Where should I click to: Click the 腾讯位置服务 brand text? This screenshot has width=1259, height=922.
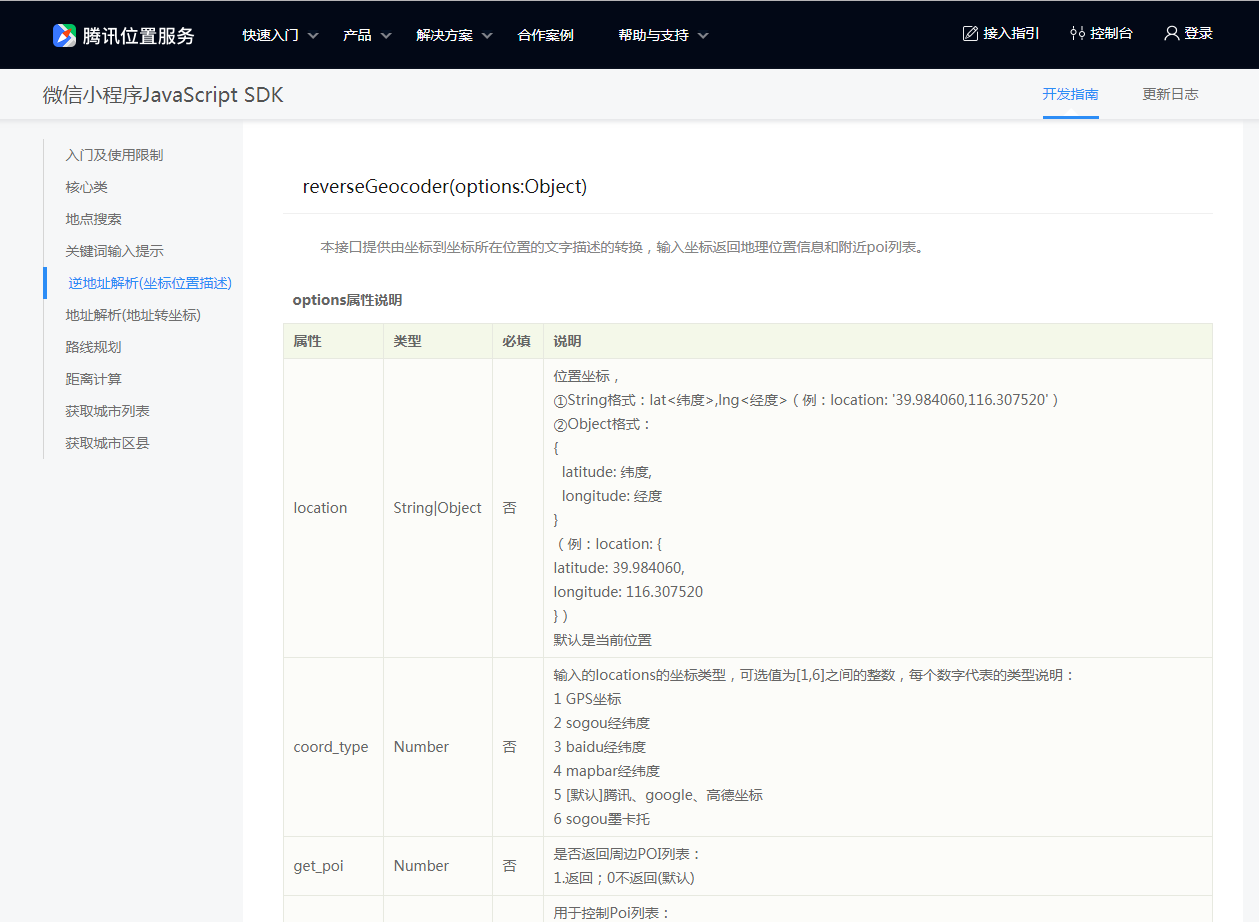point(138,36)
